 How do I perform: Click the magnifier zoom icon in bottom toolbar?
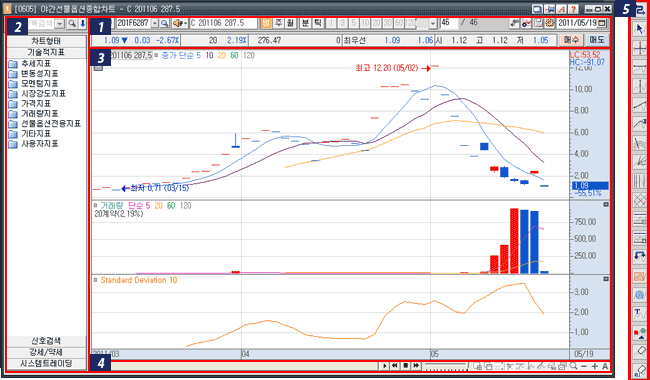click(574, 366)
